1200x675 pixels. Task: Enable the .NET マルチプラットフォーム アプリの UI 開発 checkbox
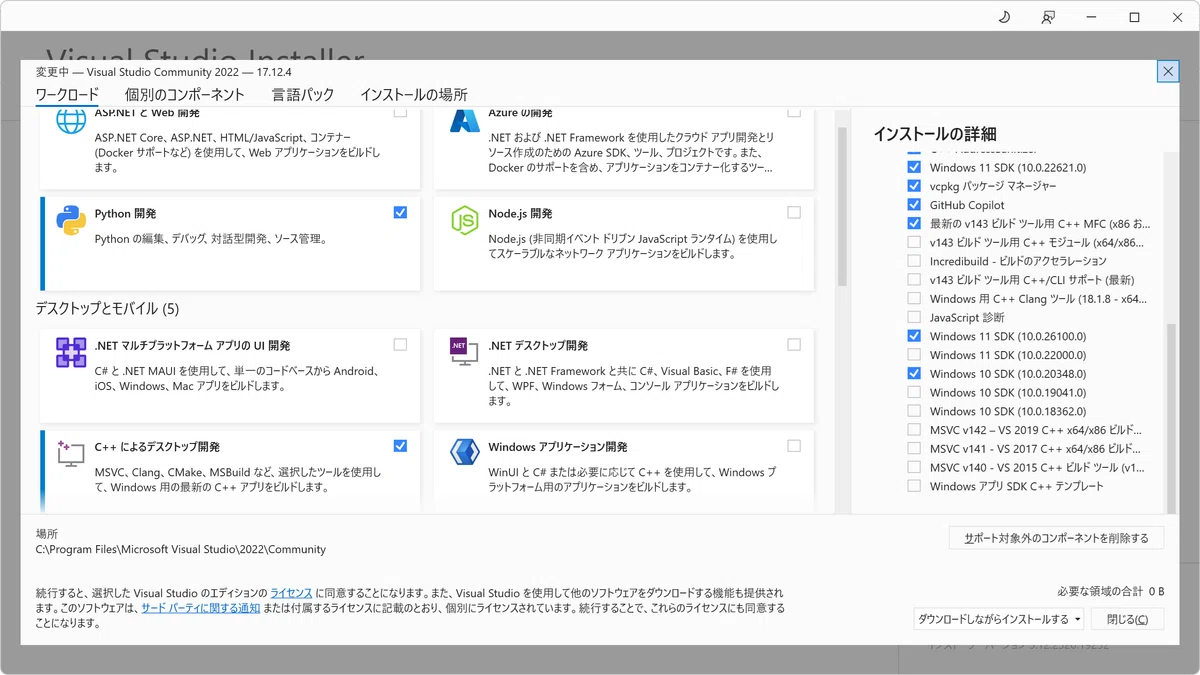400,344
